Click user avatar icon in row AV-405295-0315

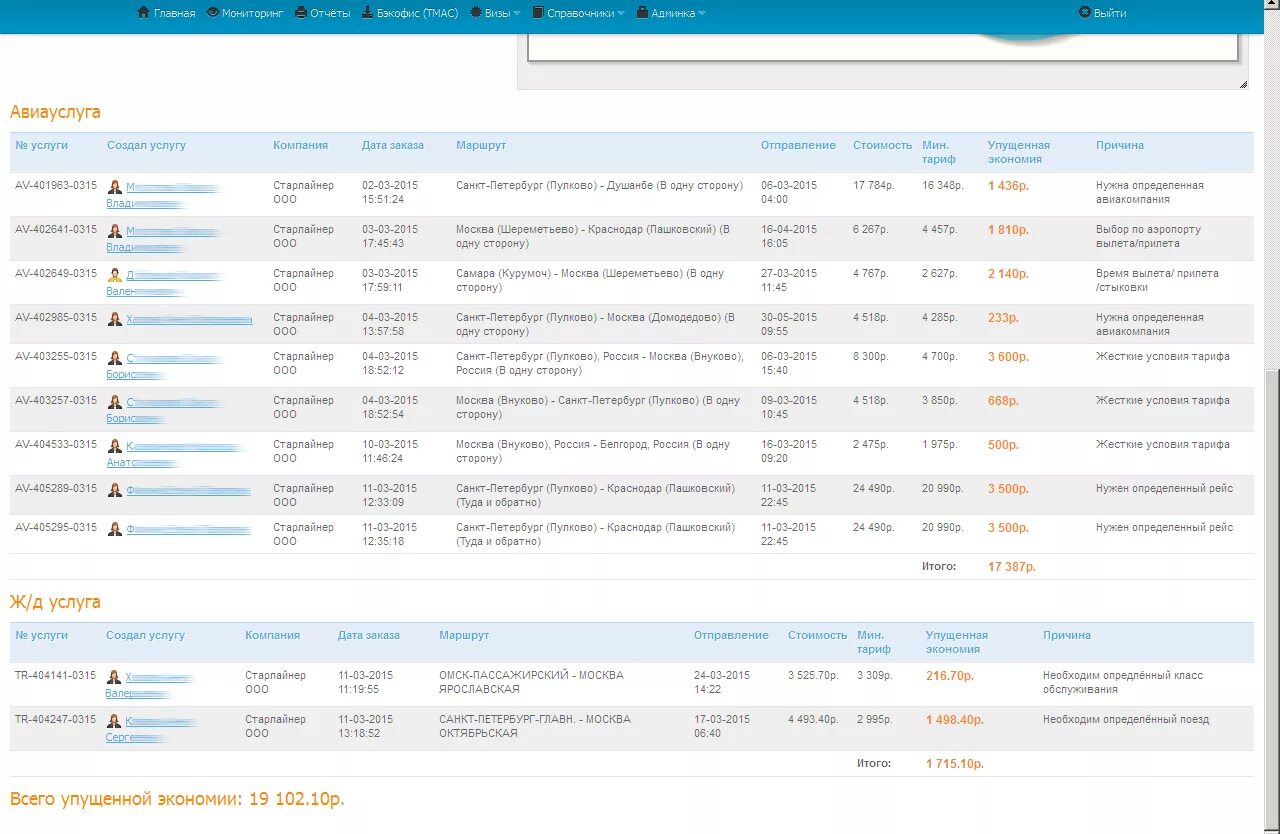click(115, 529)
